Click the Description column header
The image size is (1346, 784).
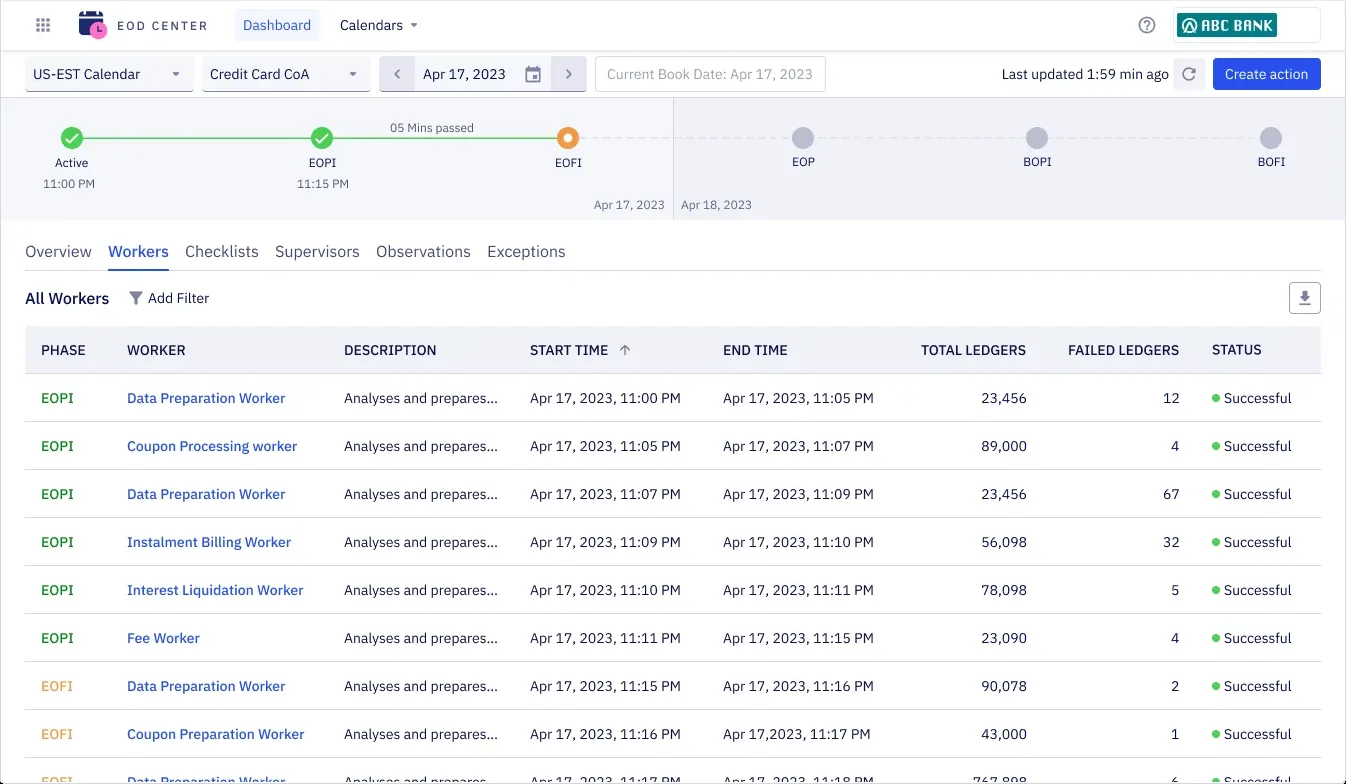point(390,350)
